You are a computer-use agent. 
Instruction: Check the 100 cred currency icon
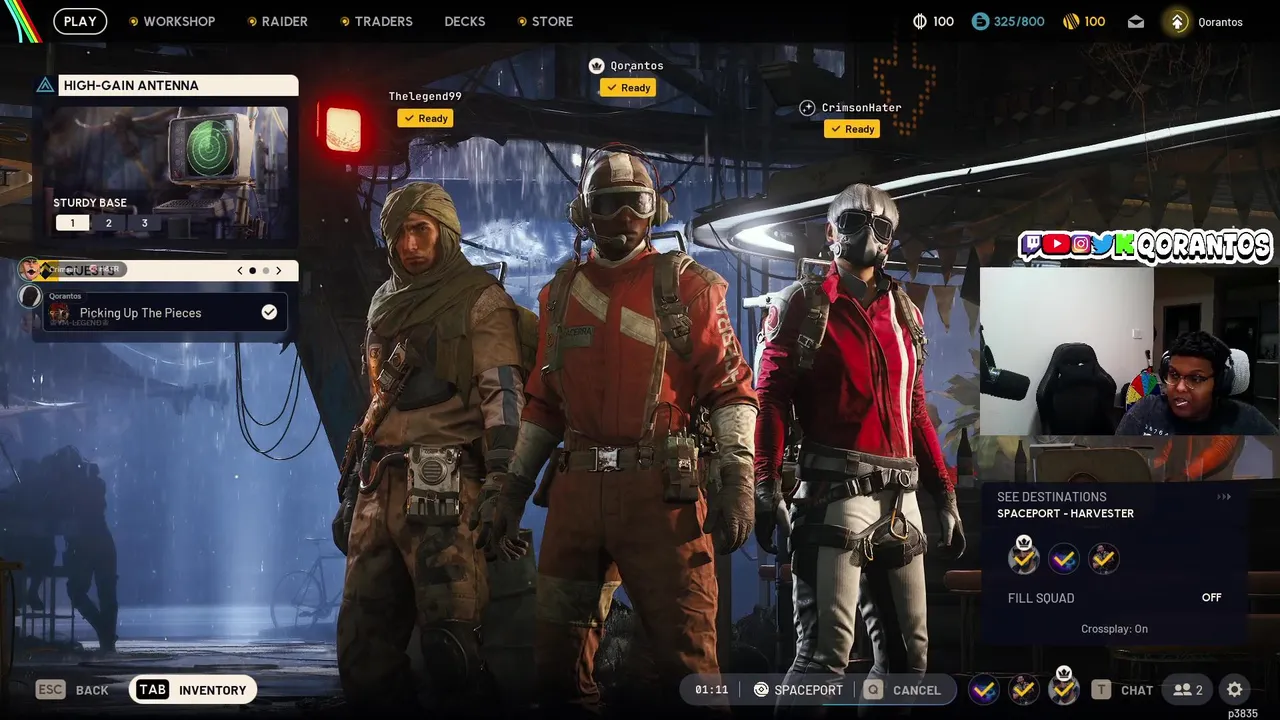pos(920,21)
